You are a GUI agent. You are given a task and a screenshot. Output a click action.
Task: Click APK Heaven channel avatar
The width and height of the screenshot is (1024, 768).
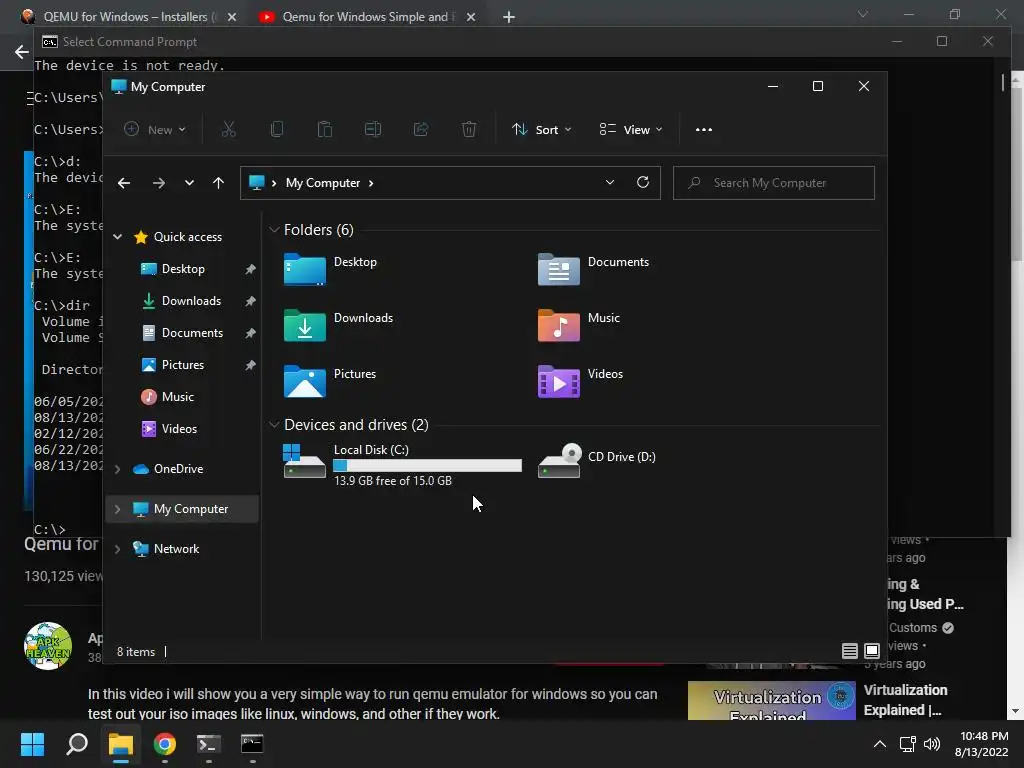coord(47,646)
